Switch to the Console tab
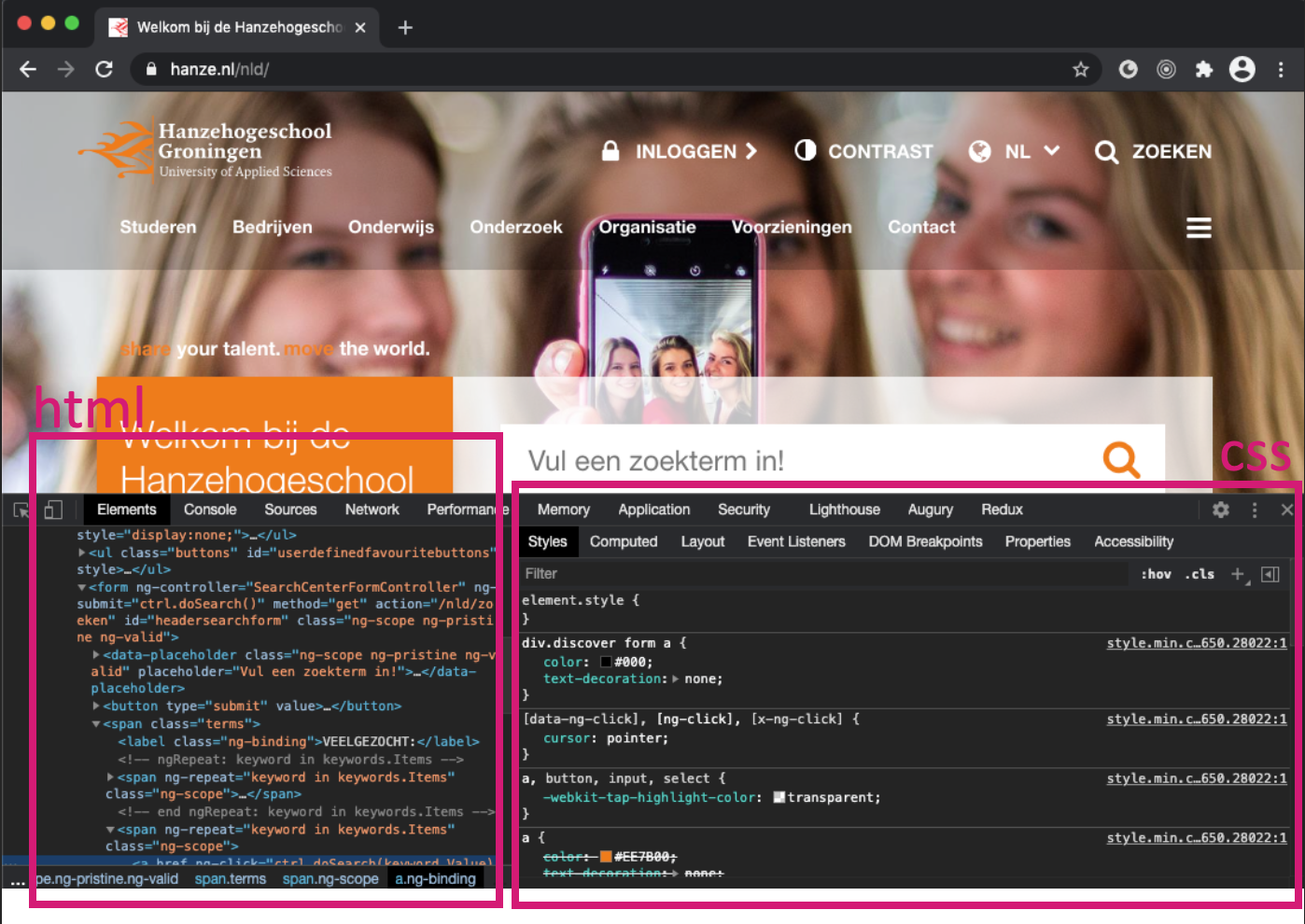Image resolution: width=1305 pixels, height=924 pixels. click(210, 510)
